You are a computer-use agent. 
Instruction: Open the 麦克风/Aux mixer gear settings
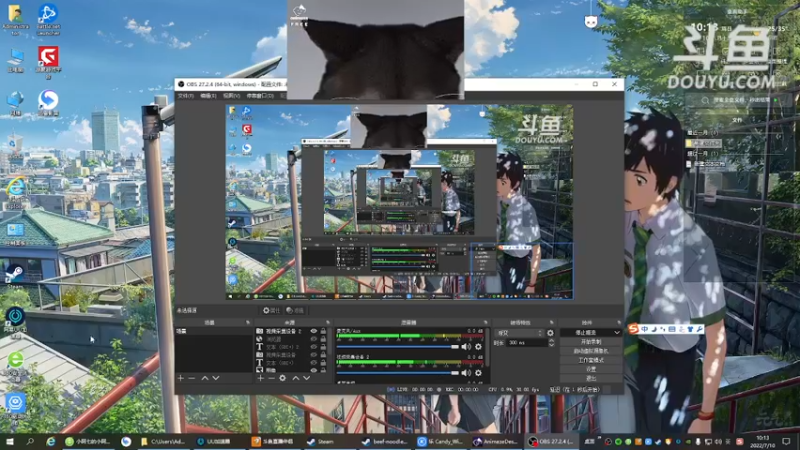click(x=478, y=347)
